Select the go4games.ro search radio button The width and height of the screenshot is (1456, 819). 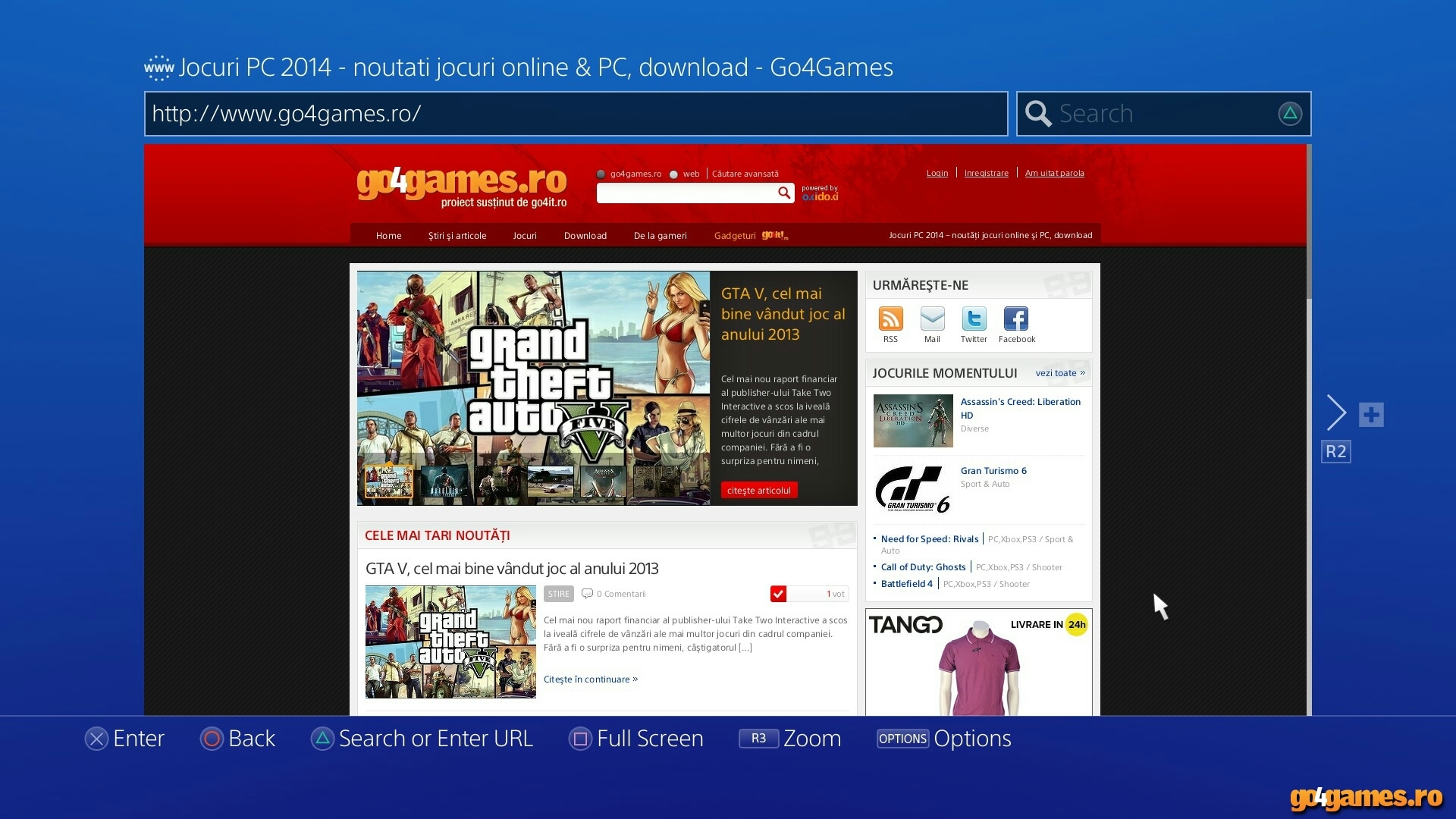pos(601,174)
